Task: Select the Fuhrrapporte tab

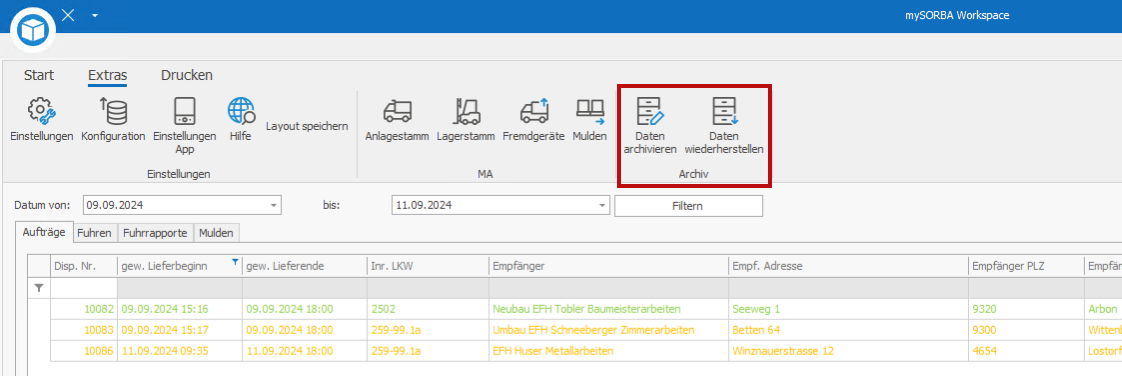Action: (x=155, y=232)
